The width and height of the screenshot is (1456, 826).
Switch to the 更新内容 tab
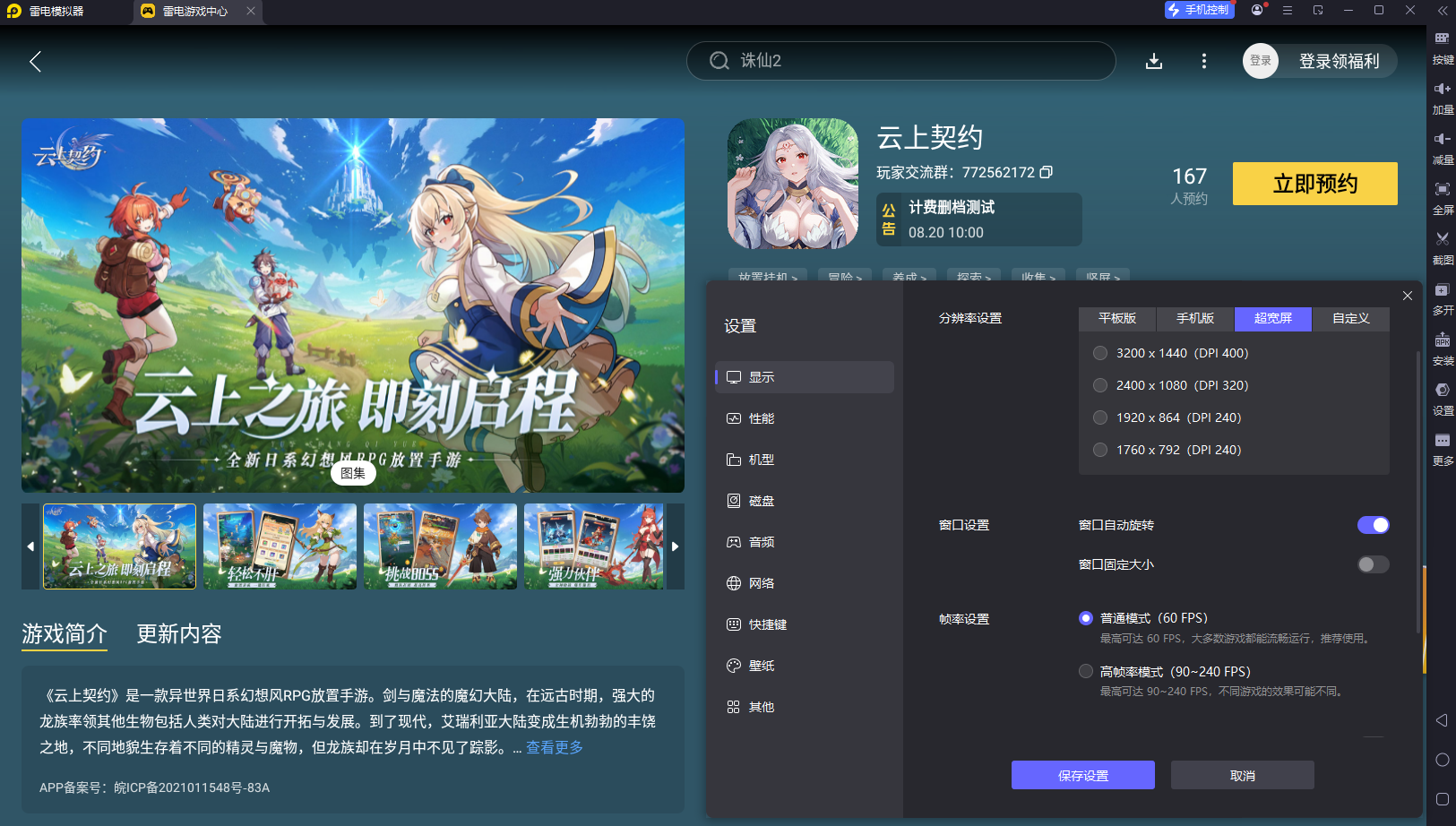click(x=179, y=634)
